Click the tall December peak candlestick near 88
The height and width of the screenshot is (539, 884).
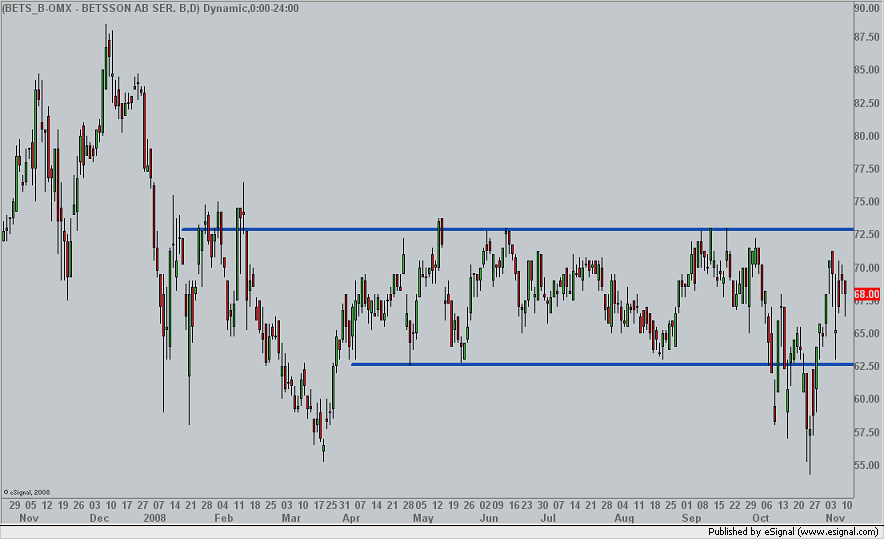(x=106, y=56)
